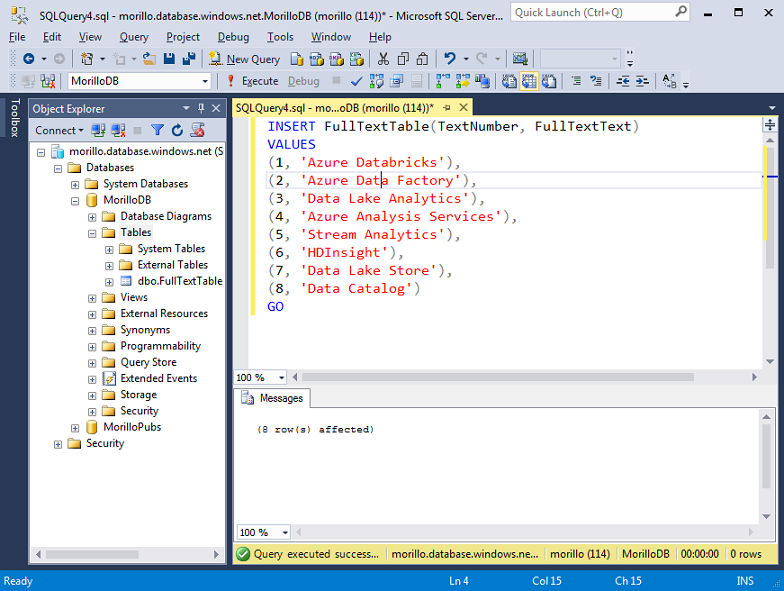784x591 pixels.
Task: Open the Messages pane zoom dropdown
Action: [x=285, y=532]
